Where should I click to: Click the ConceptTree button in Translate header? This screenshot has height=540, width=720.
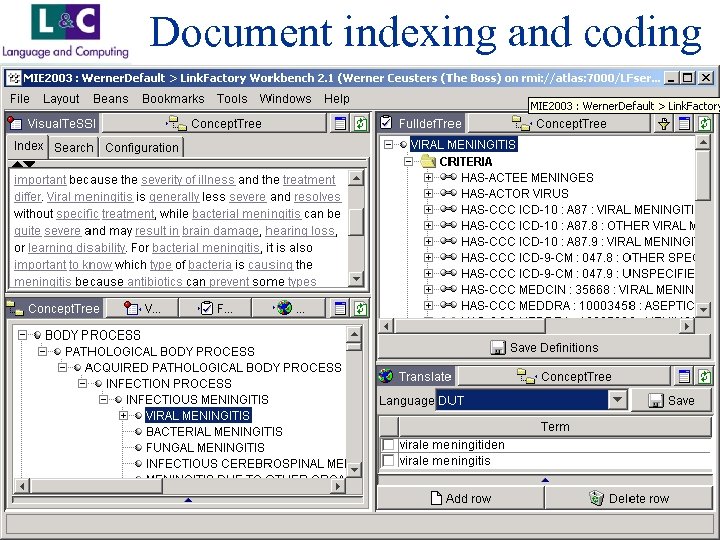coord(564,377)
